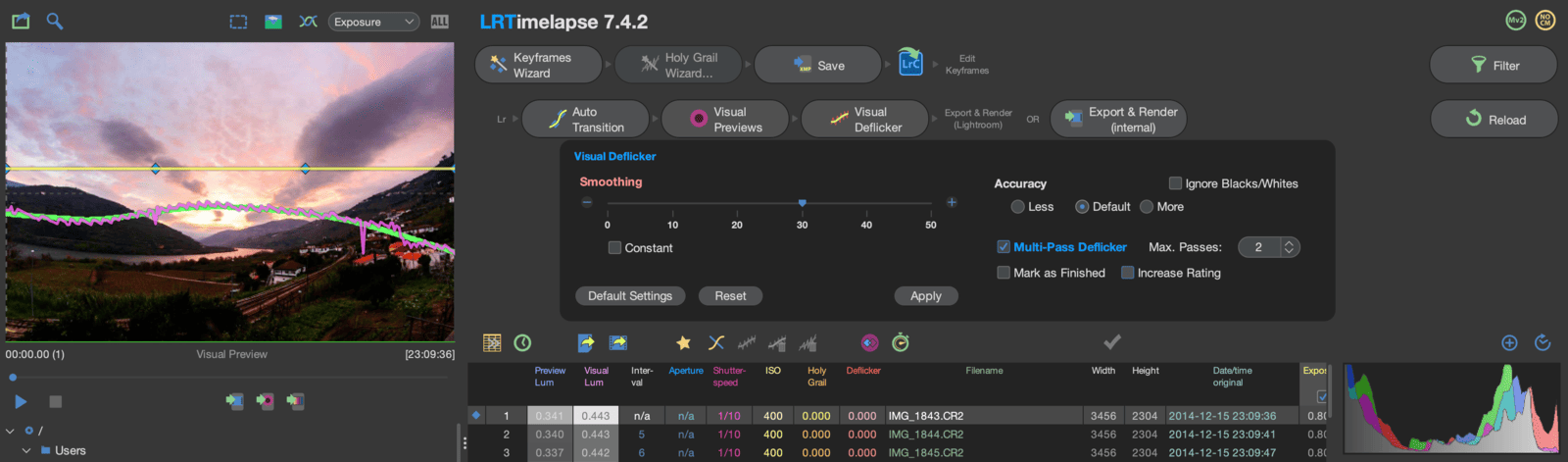Click the playback scrubber handle
This screenshot has height=462, width=1568.
[x=13, y=378]
